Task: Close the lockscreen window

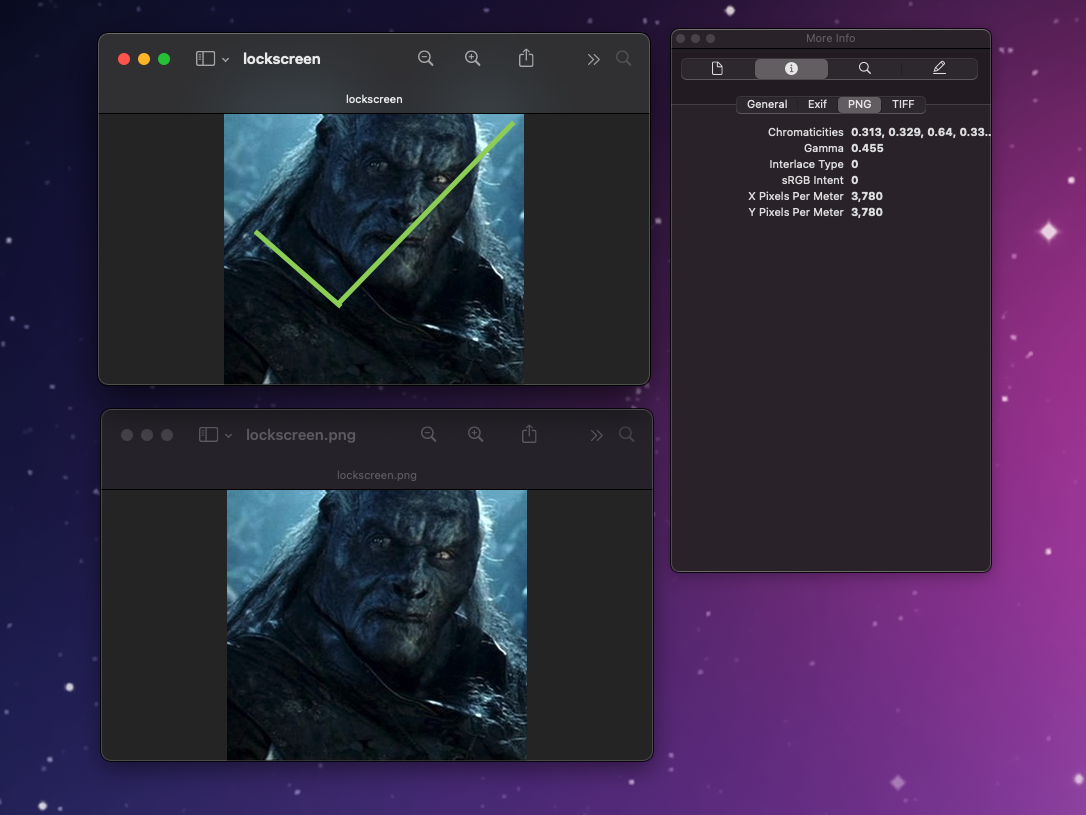Action: [x=124, y=59]
